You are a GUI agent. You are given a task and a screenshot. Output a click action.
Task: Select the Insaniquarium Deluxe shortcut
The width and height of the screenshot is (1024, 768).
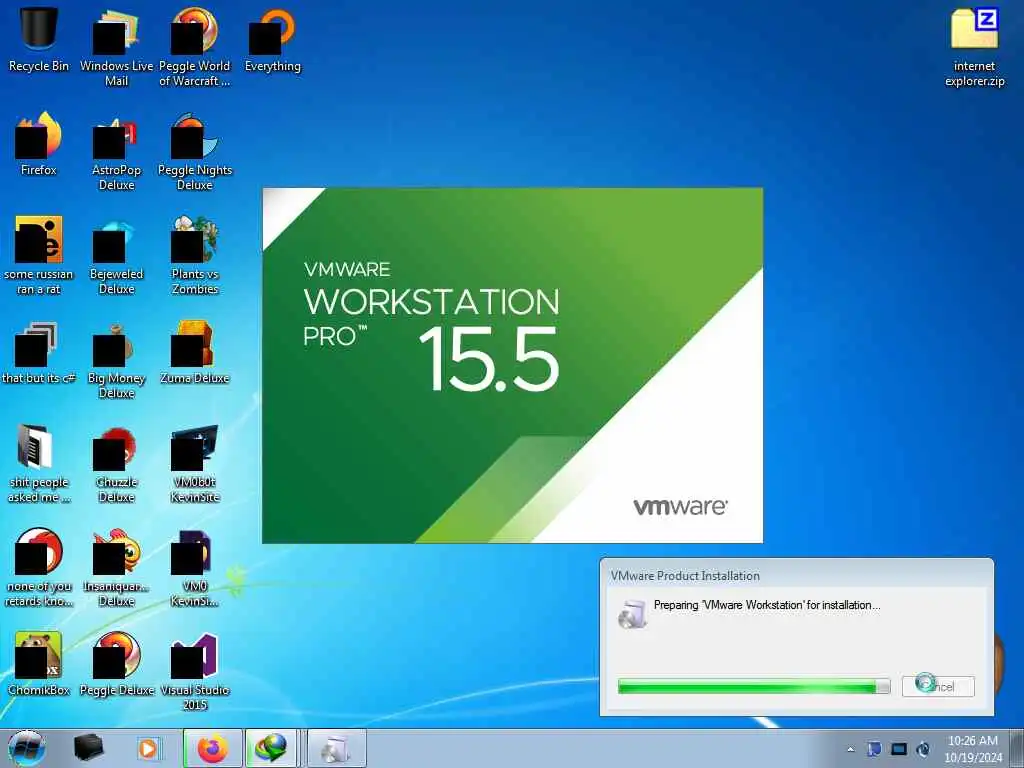point(116,568)
